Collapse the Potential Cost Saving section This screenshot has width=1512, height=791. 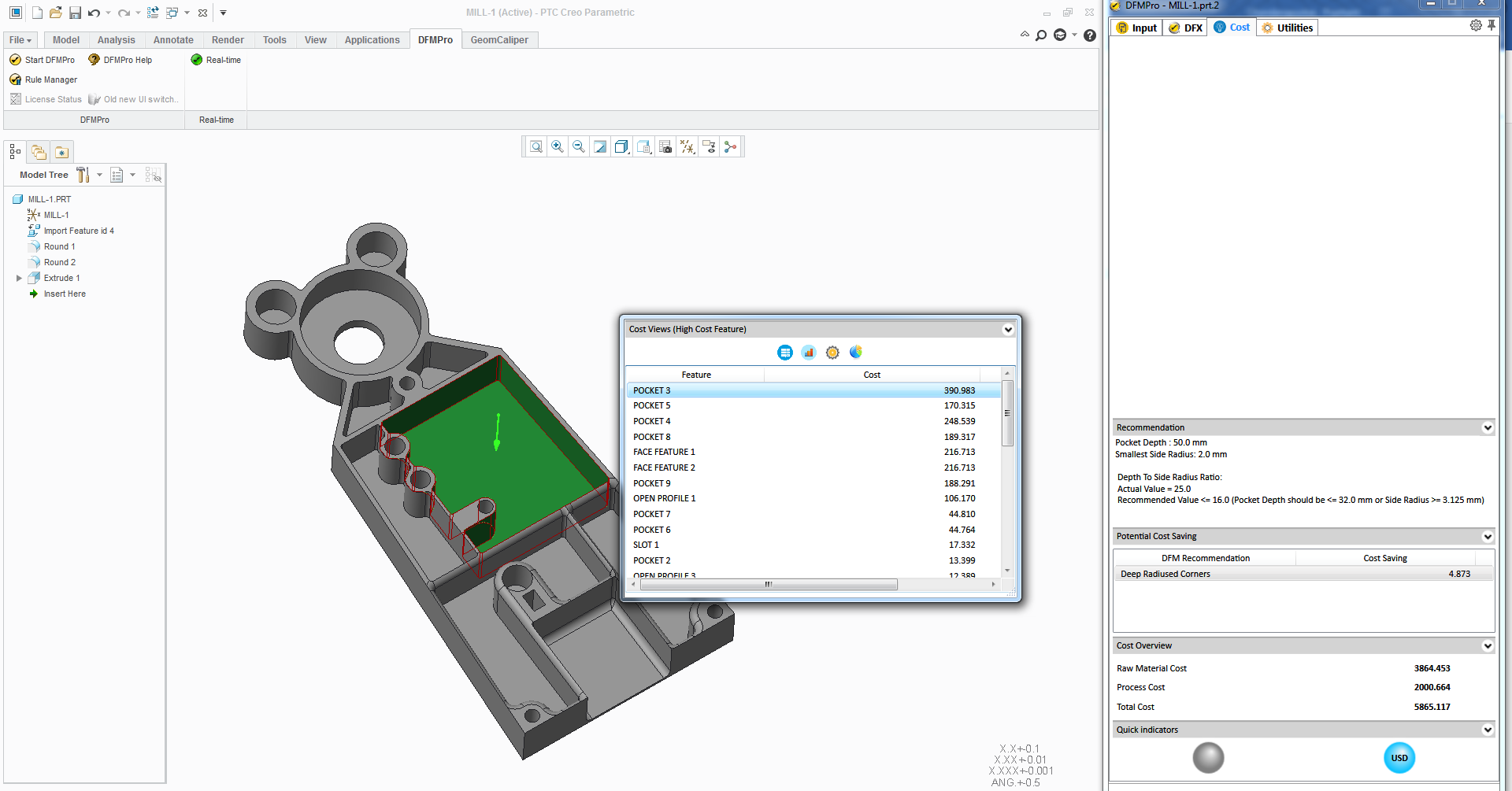1488,537
